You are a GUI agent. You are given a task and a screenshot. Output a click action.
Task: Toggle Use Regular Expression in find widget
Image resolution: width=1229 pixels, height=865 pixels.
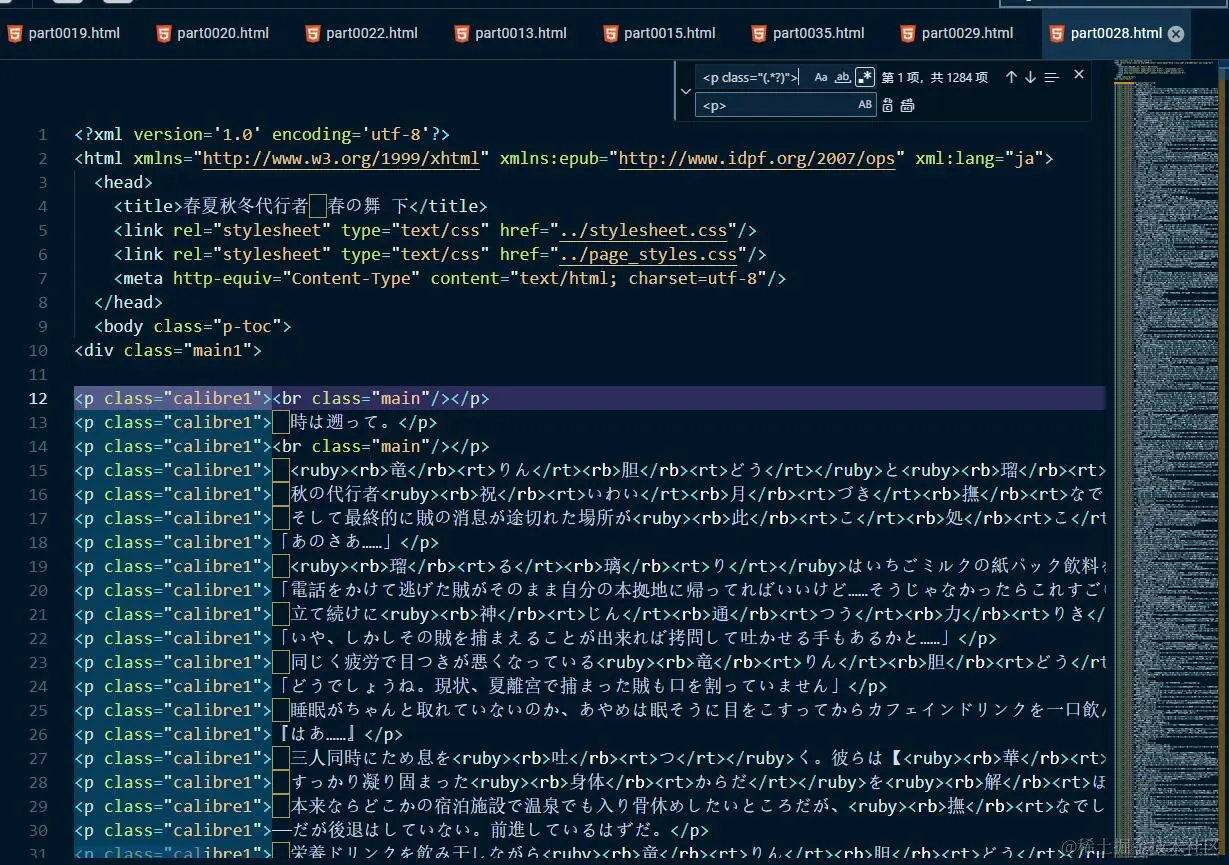tap(865, 77)
